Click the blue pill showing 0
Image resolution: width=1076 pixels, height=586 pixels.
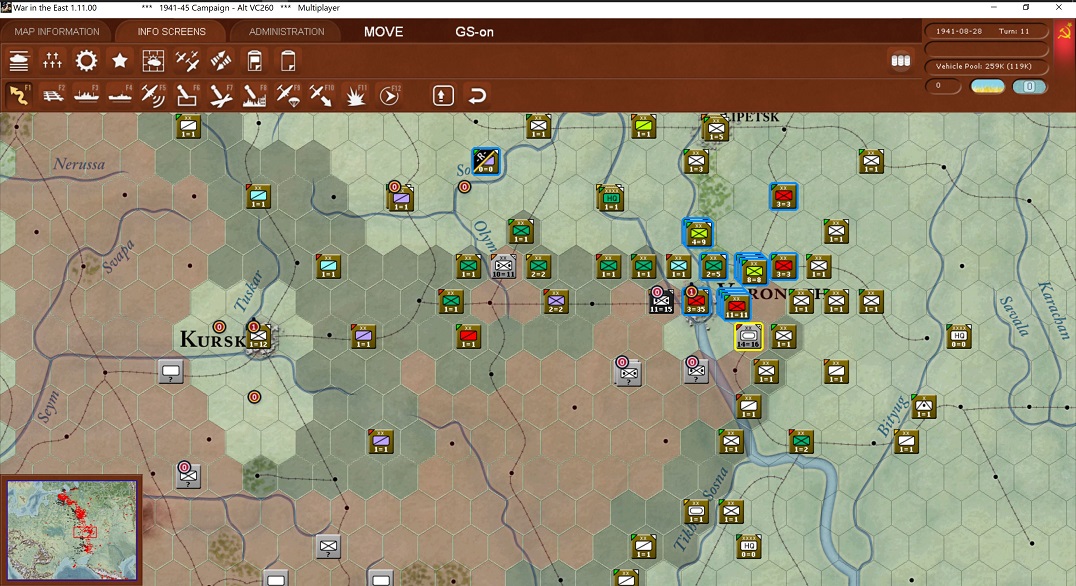click(1029, 86)
